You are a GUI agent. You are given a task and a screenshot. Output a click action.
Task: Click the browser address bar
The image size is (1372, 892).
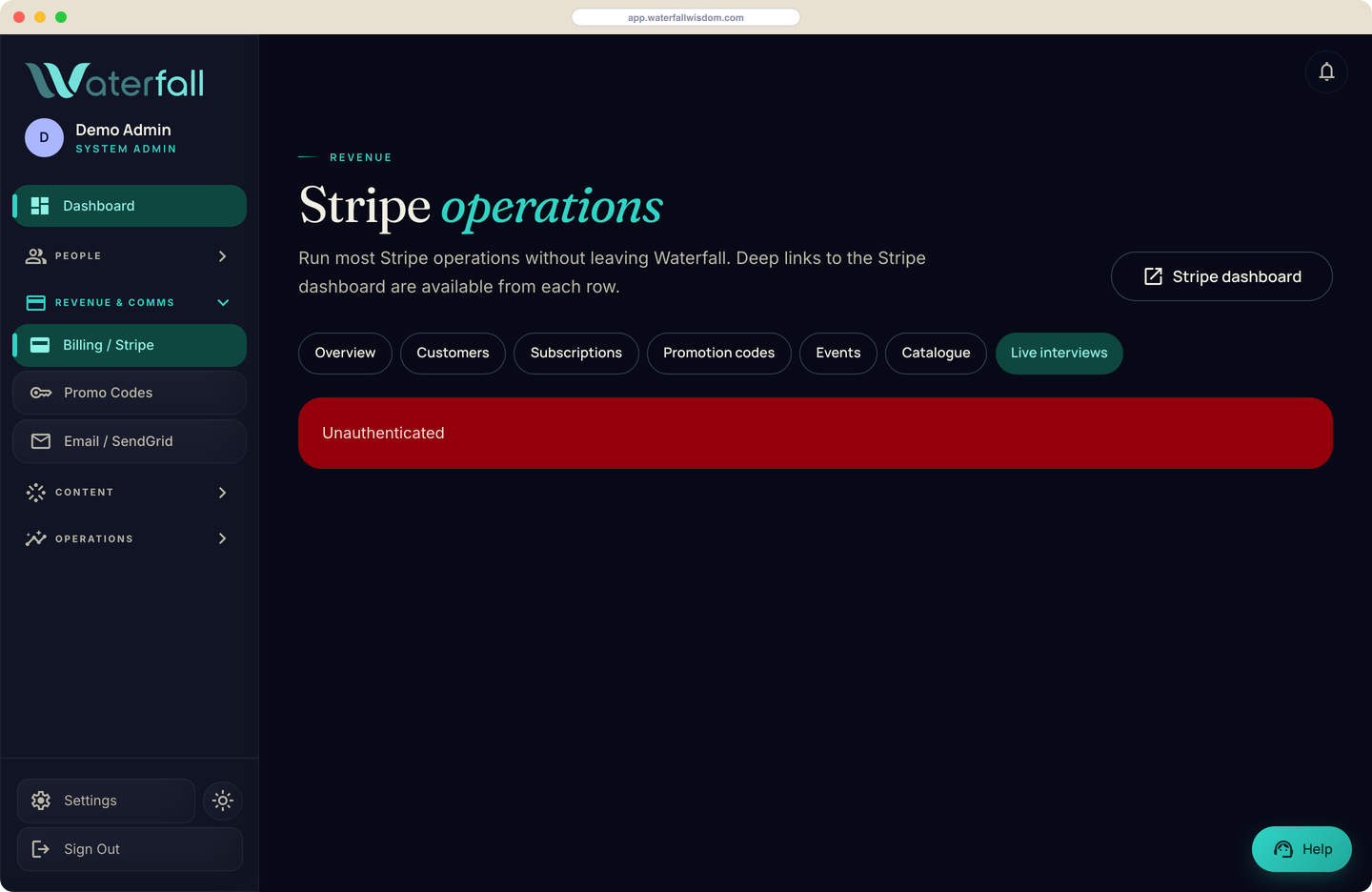[686, 17]
